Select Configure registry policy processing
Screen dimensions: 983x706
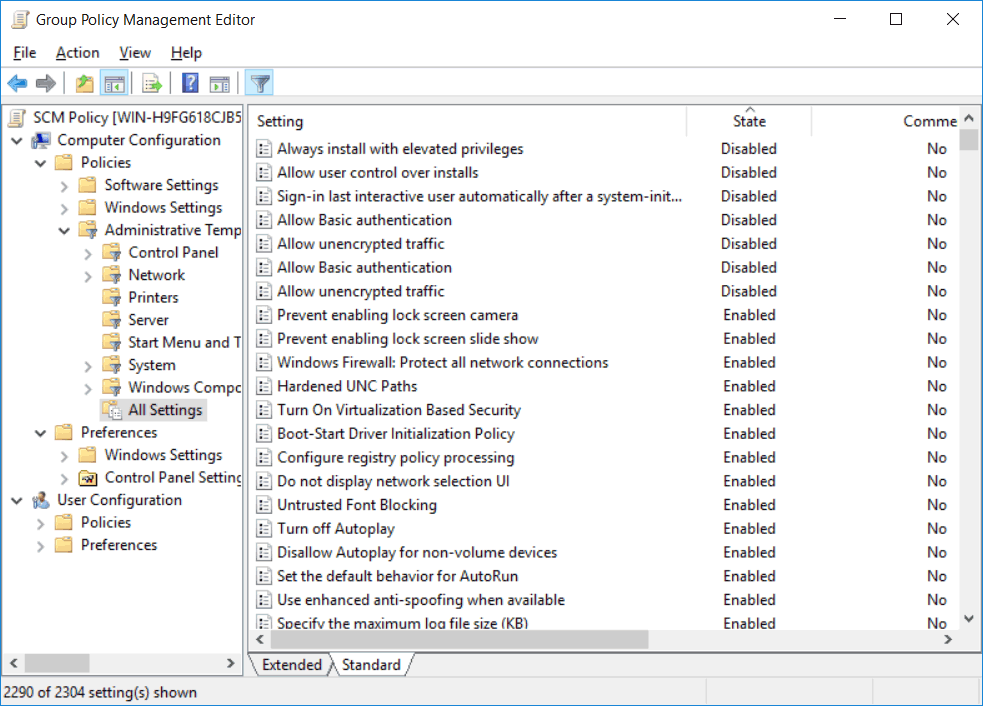pos(396,458)
